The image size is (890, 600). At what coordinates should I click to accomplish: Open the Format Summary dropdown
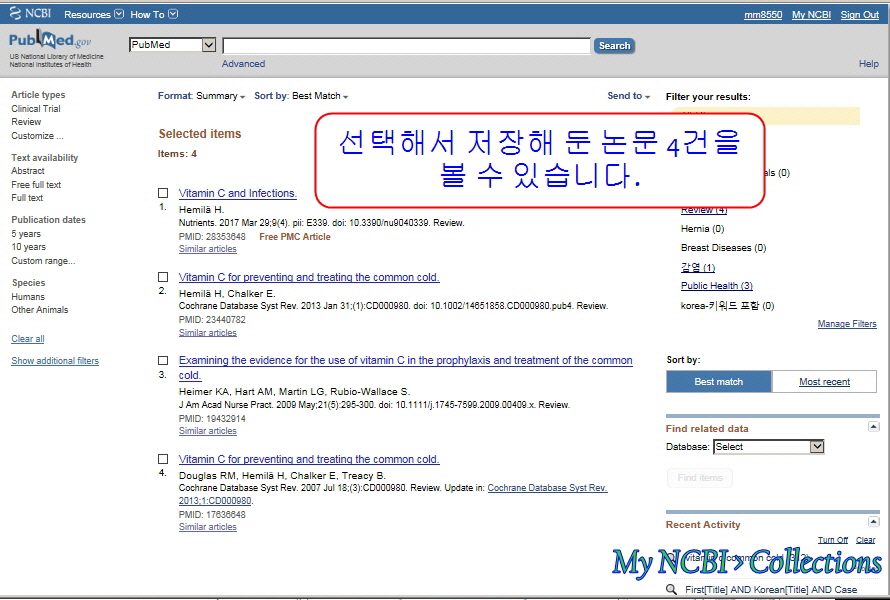click(x=201, y=96)
